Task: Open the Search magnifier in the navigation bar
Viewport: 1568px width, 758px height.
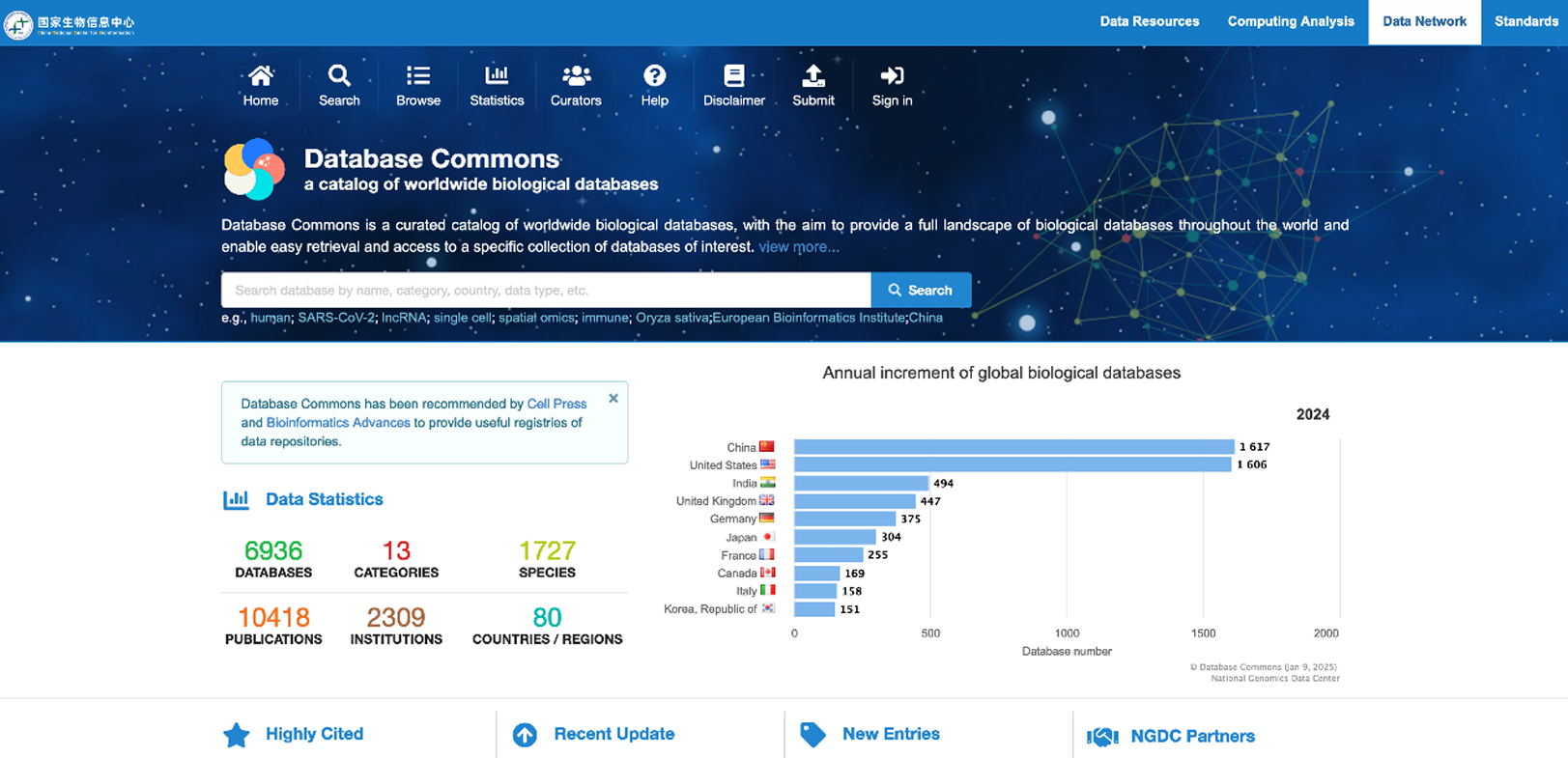Action: point(339,75)
